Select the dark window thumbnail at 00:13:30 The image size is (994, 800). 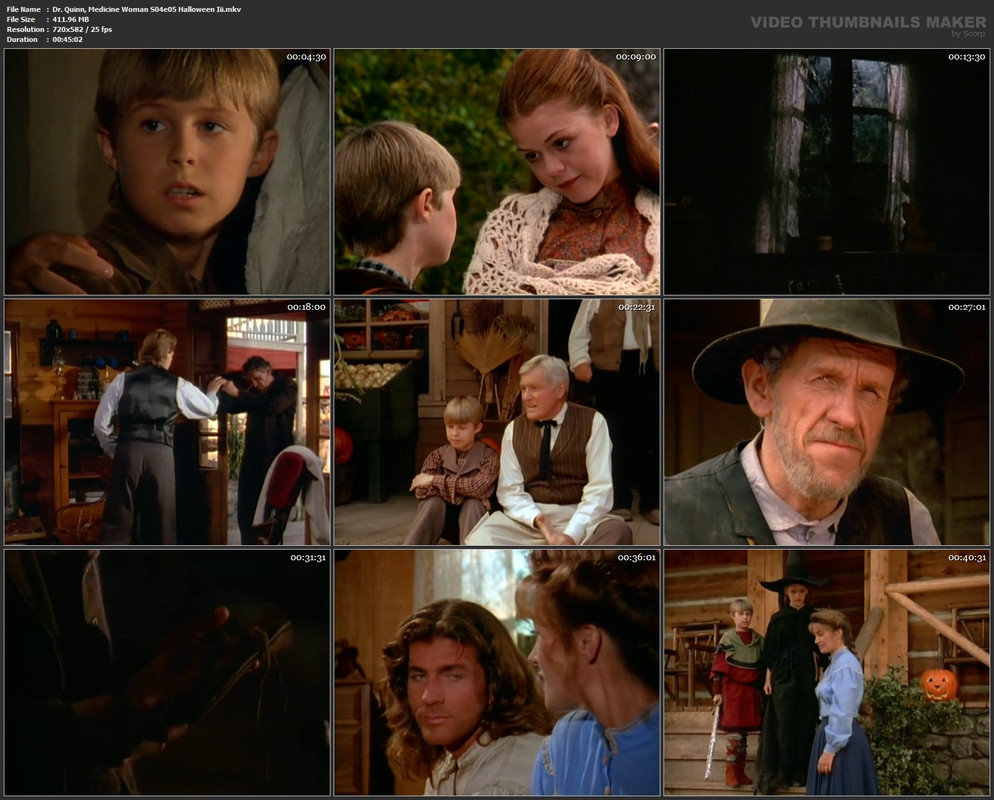pyautogui.click(x=827, y=172)
